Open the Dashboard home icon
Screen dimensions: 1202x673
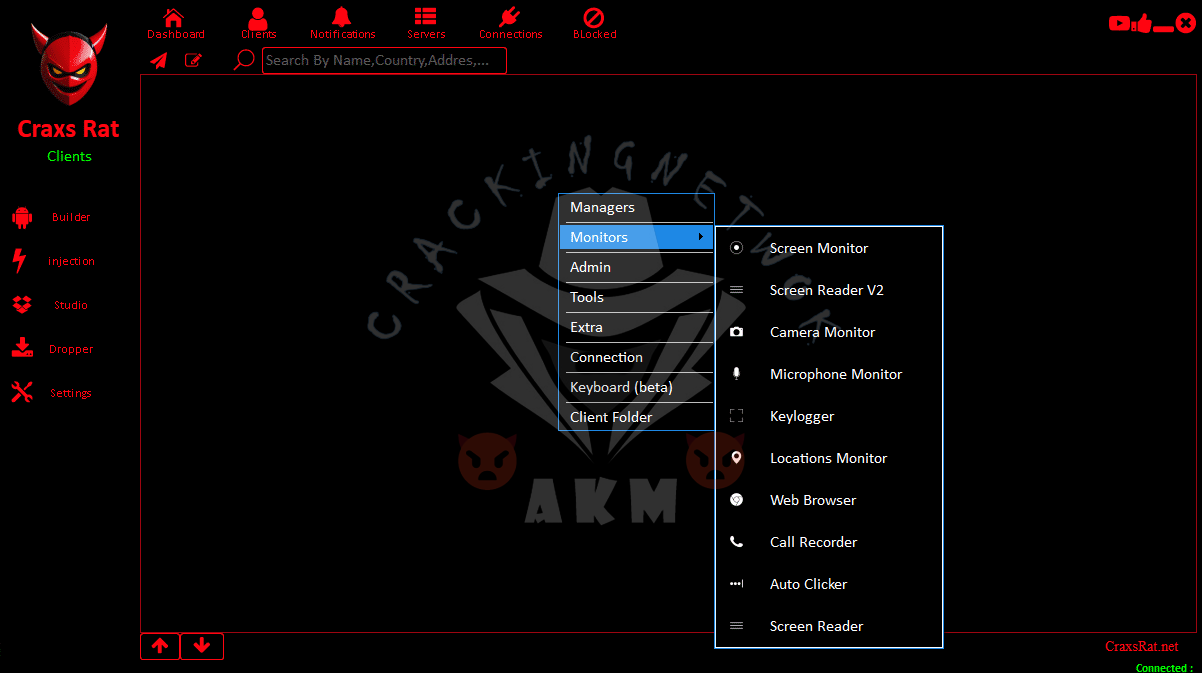(x=174, y=18)
